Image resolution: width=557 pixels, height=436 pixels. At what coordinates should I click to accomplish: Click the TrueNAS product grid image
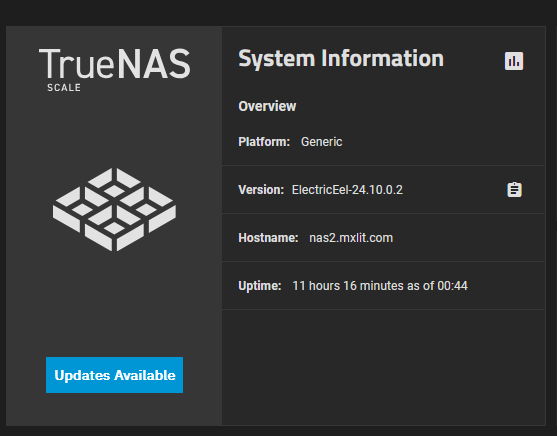[x=114, y=210]
